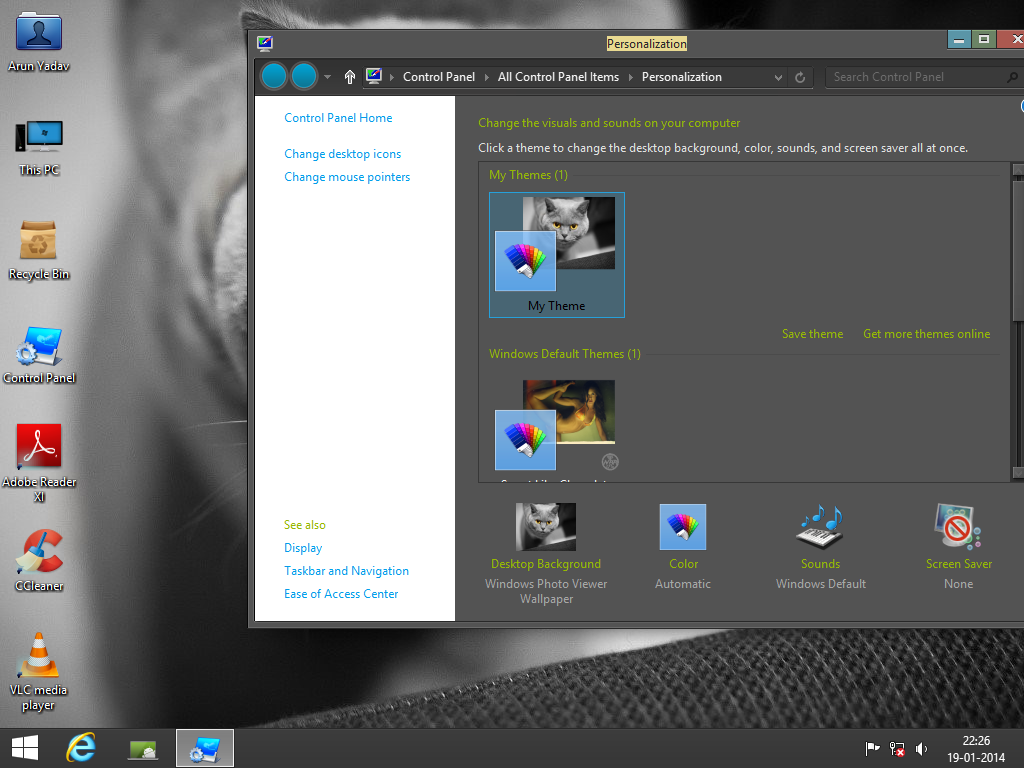Select Change mouse pointers
Image resolution: width=1024 pixels, height=768 pixels.
[x=347, y=176]
